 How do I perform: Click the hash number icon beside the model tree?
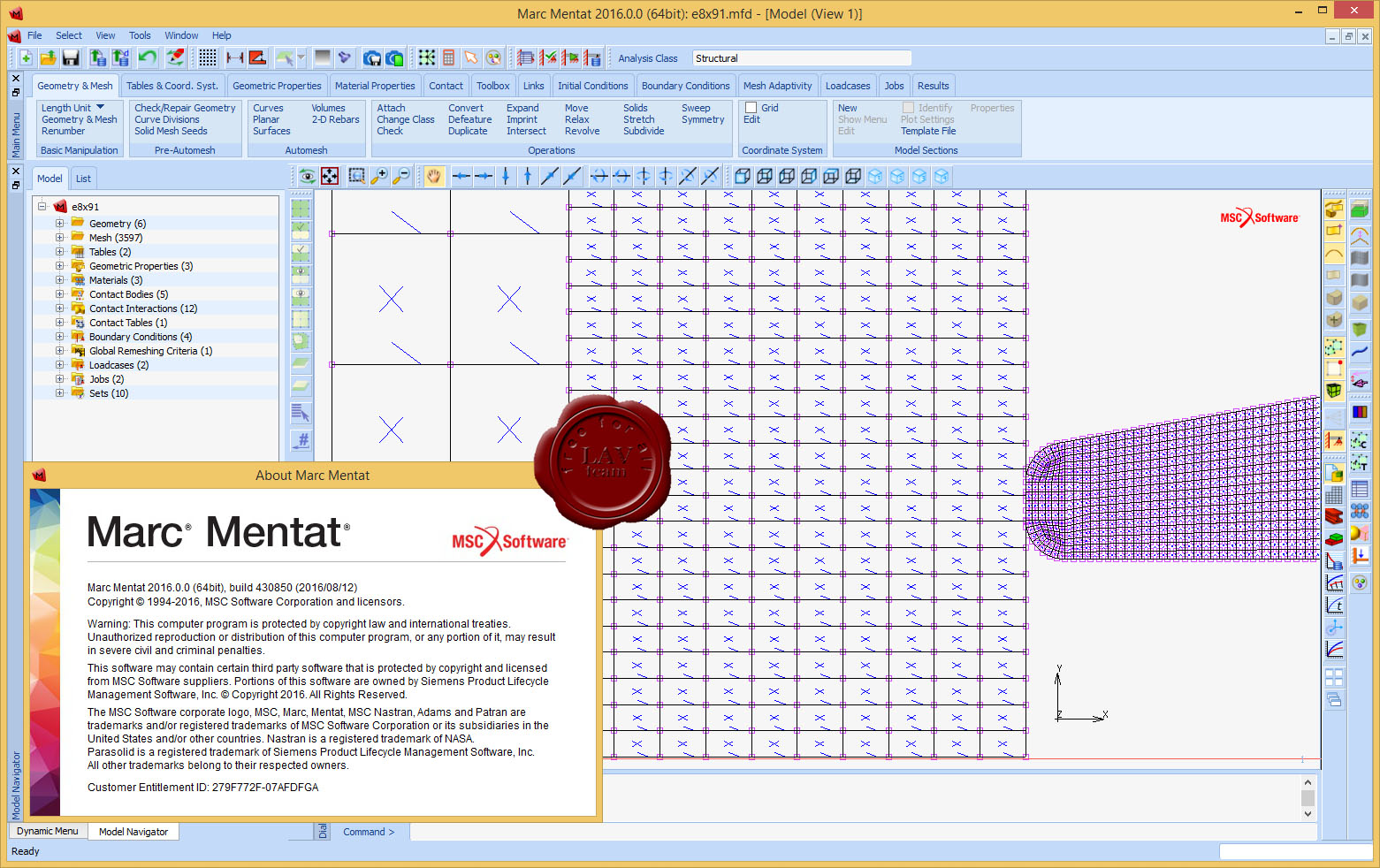click(x=301, y=439)
